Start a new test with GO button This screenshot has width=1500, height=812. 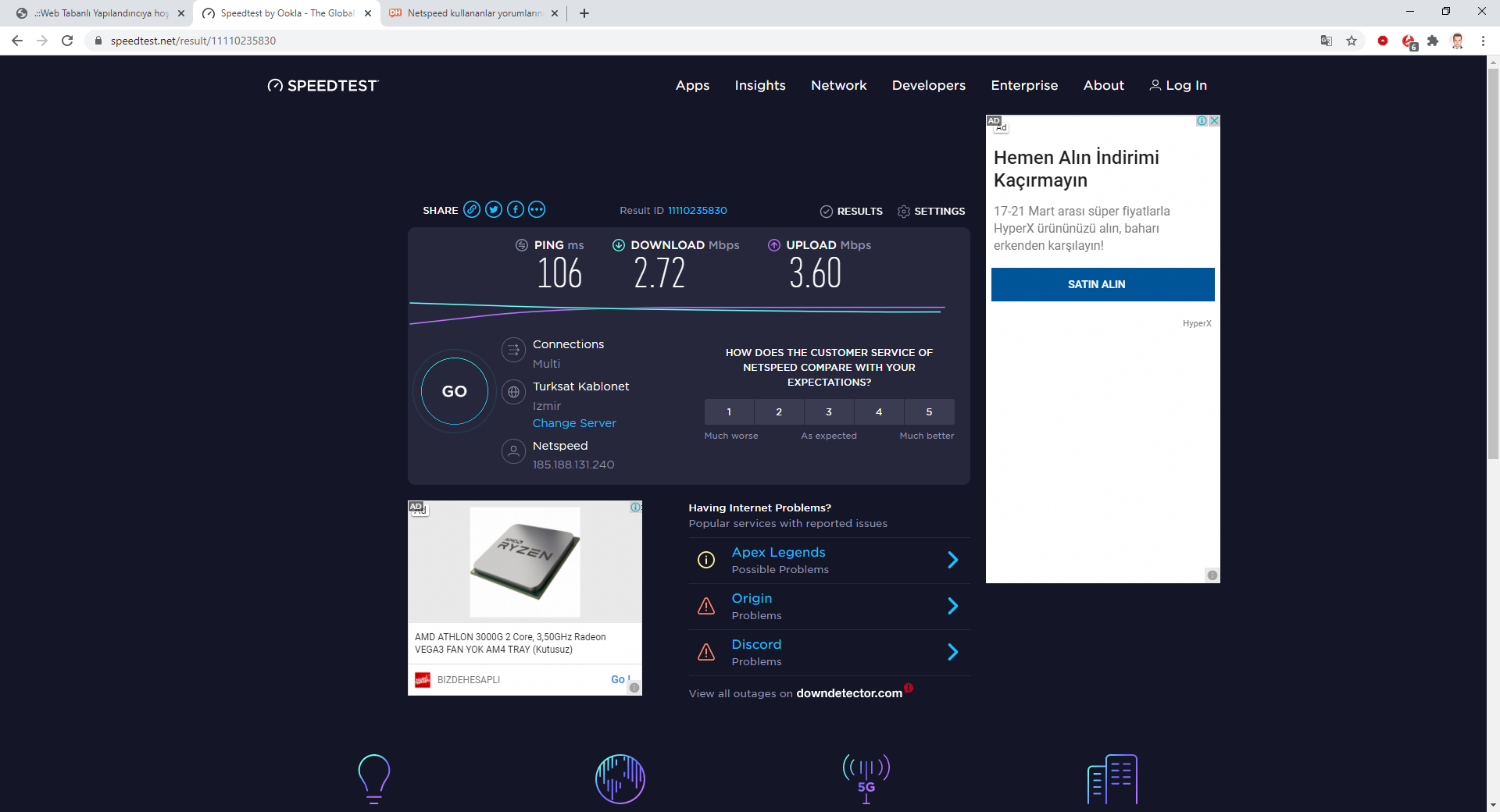(455, 391)
